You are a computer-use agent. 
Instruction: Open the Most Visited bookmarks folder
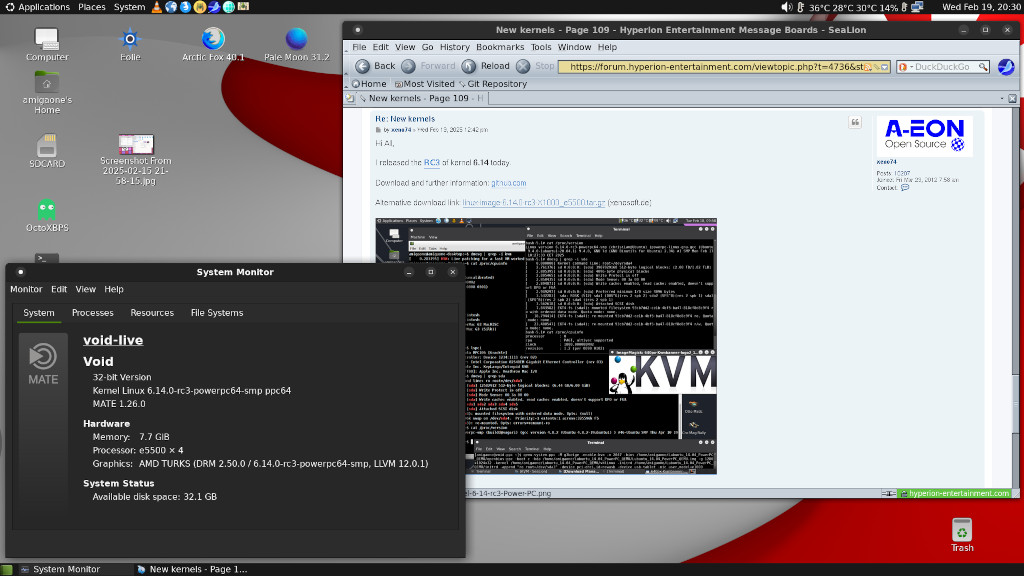coord(424,84)
